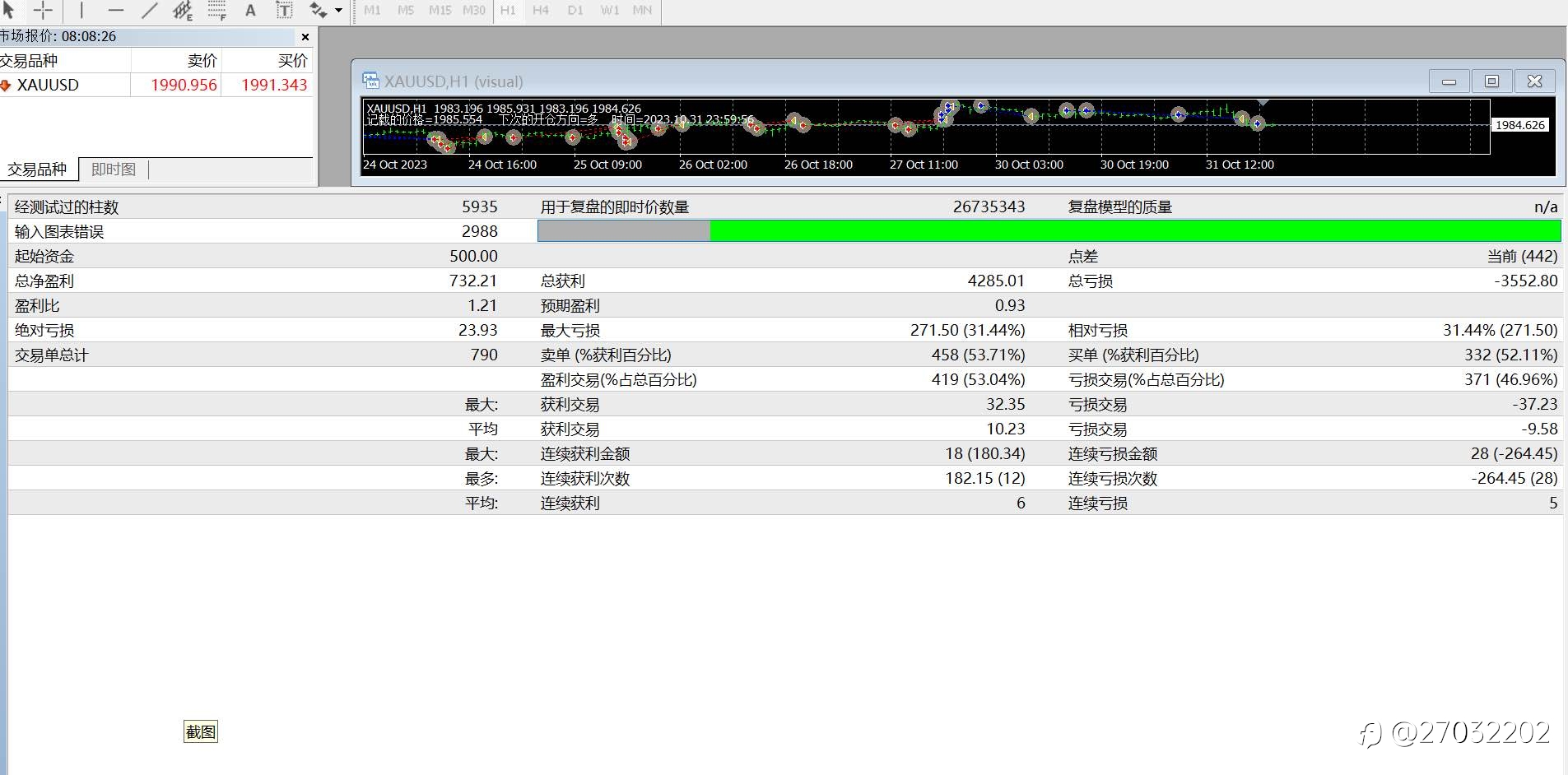Click the 盈利比 value 1.21
Screen dimensions: 1568x775
pyautogui.click(x=482, y=305)
